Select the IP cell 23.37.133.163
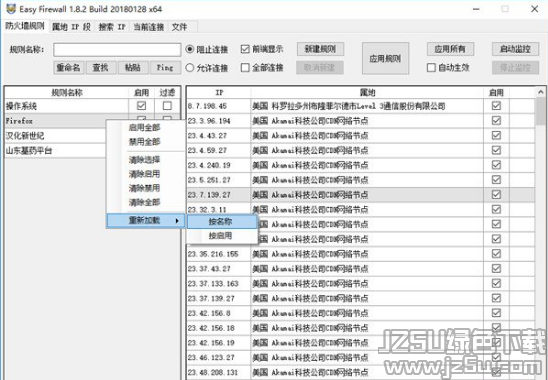548x380 pixels. click(218, 284)
